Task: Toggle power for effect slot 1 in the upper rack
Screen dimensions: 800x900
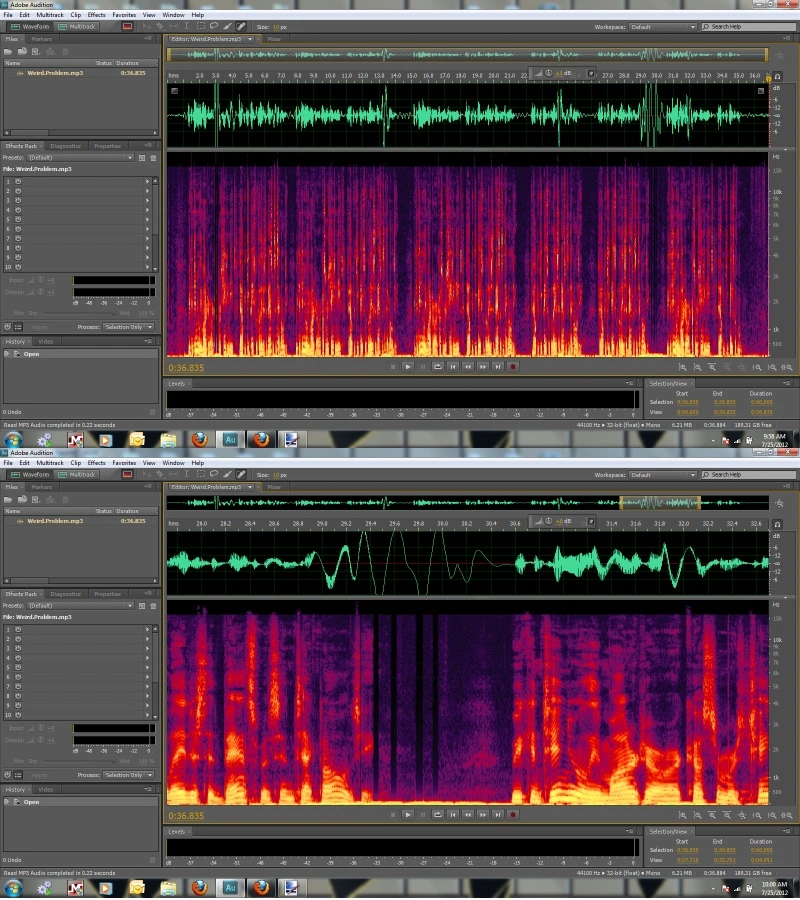Action: [18, 181]
